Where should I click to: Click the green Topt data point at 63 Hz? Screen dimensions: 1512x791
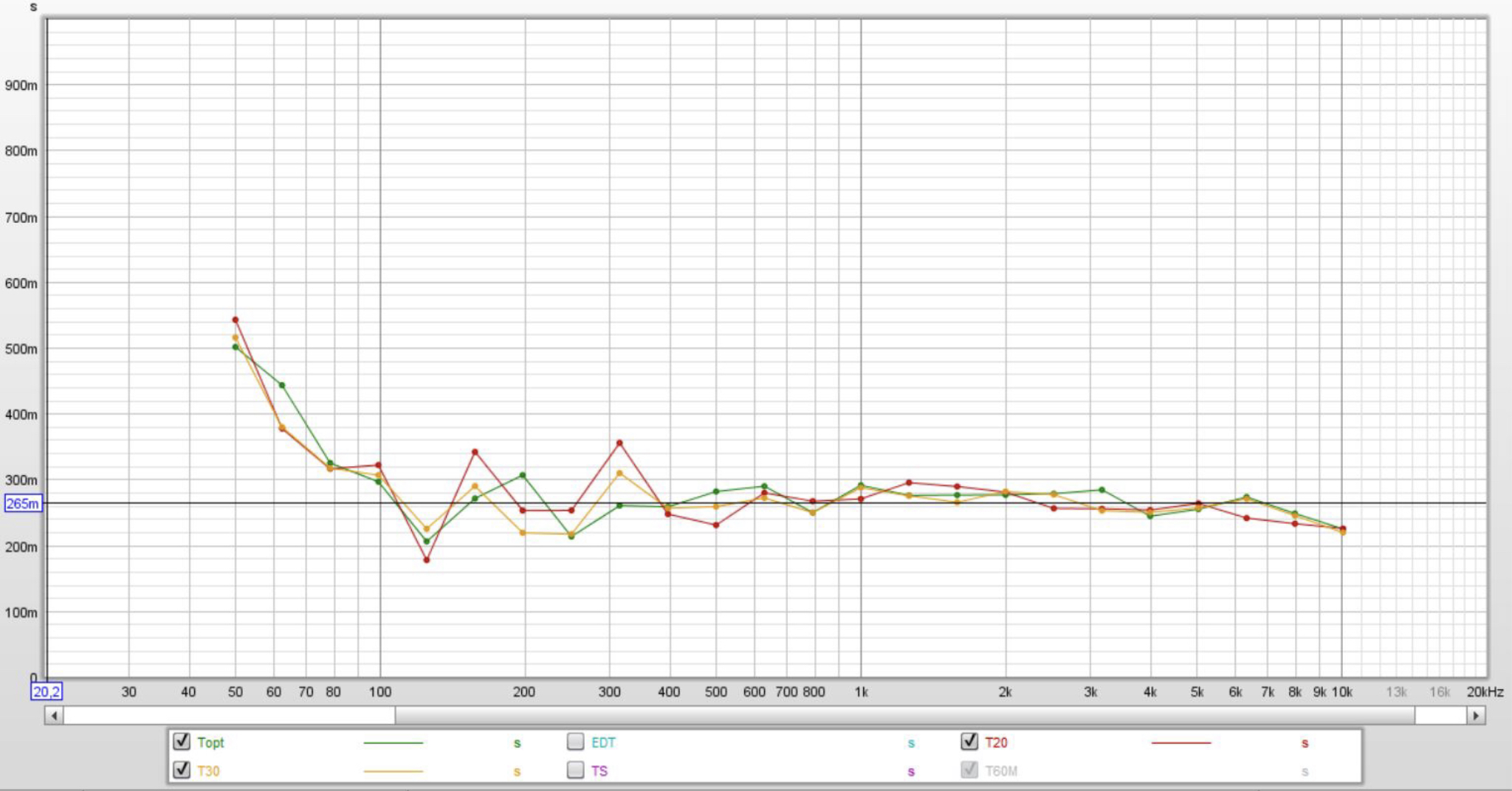coord(281,385)
